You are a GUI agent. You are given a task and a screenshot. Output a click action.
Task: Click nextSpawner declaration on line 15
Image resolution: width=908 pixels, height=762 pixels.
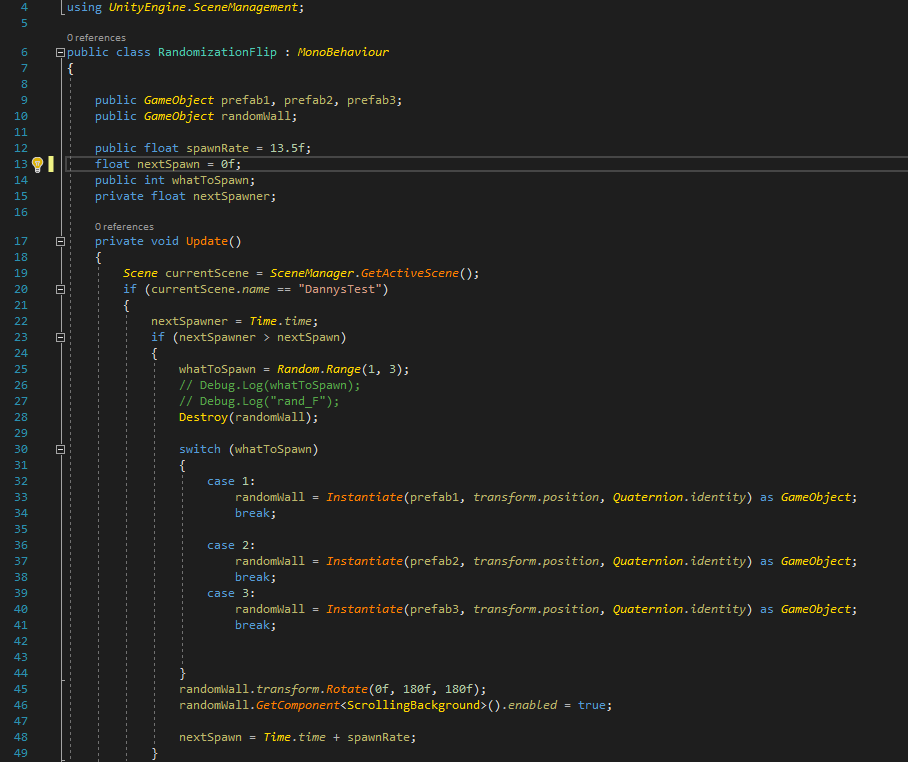coord(232,196)
